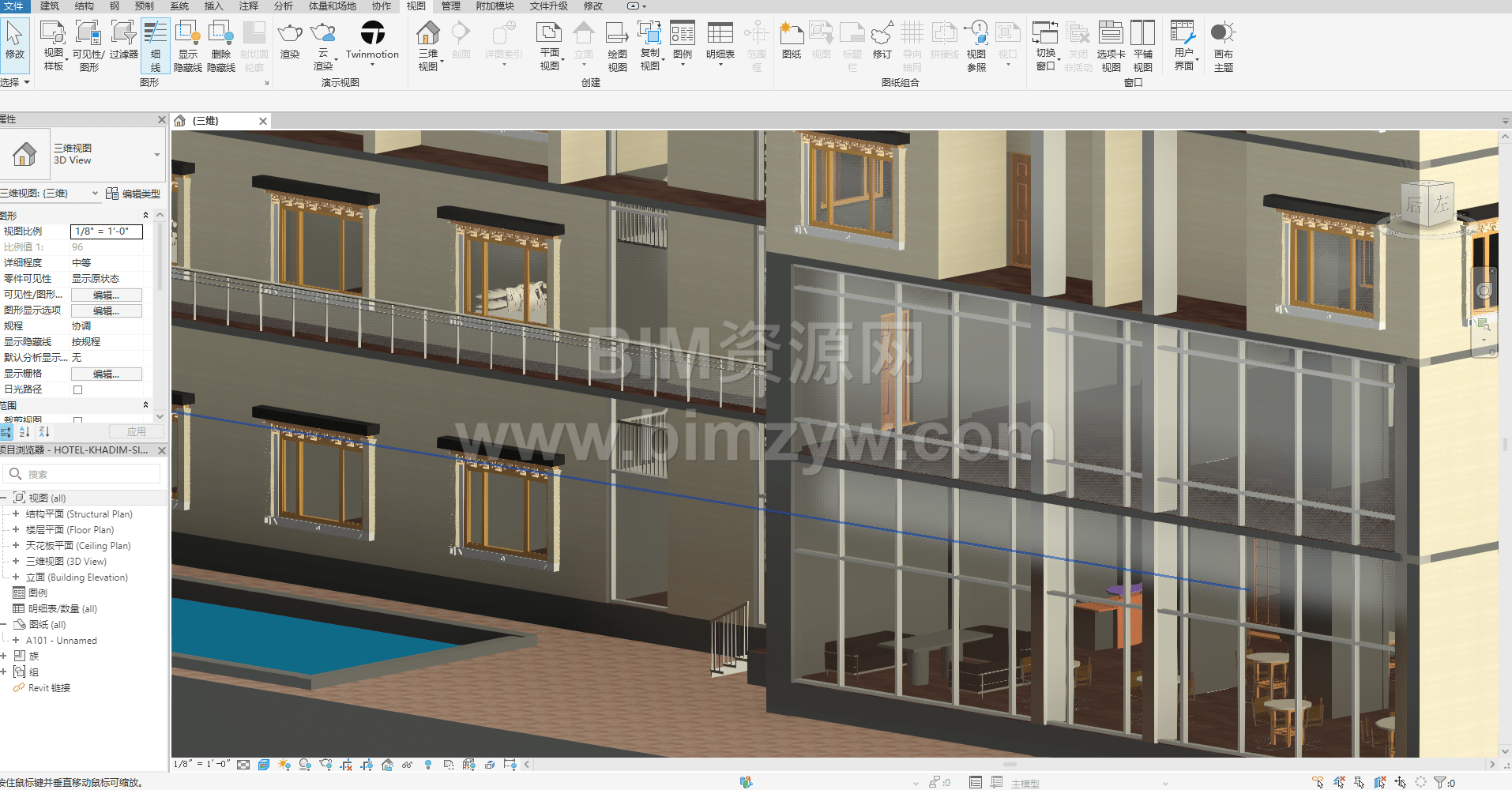The image size is (1512, 790).
Task: Click 编辑... button next to 图形显示选项
Action: pyautogui.click(x=107, y=310)
